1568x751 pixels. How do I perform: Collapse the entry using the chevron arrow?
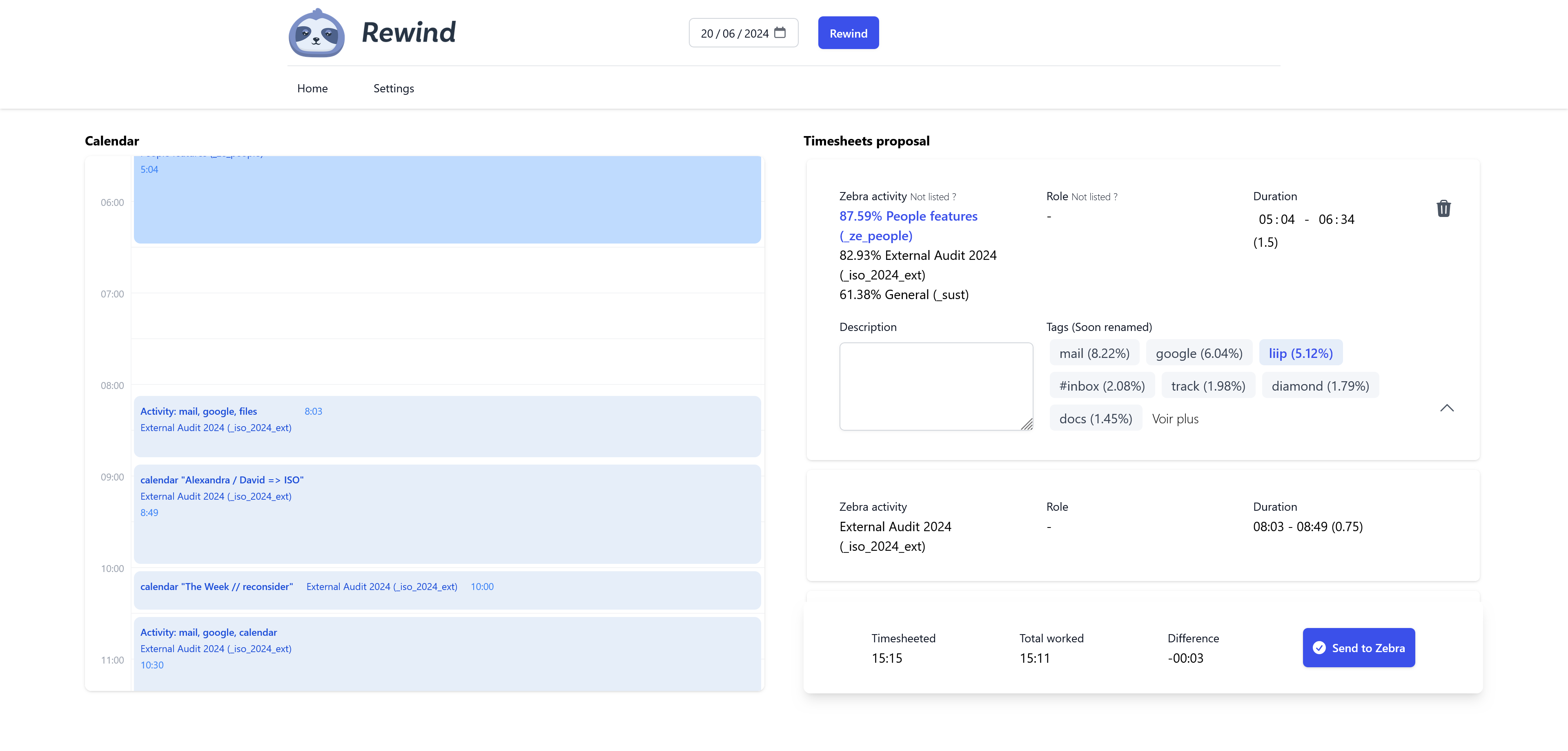[1447, 408]
